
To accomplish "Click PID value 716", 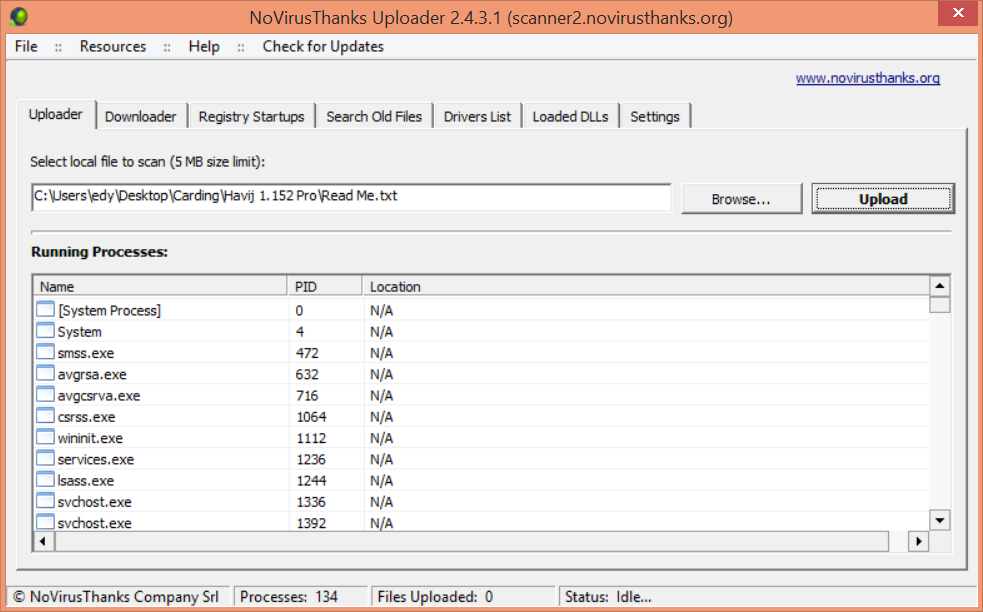I will pos(307,396).
